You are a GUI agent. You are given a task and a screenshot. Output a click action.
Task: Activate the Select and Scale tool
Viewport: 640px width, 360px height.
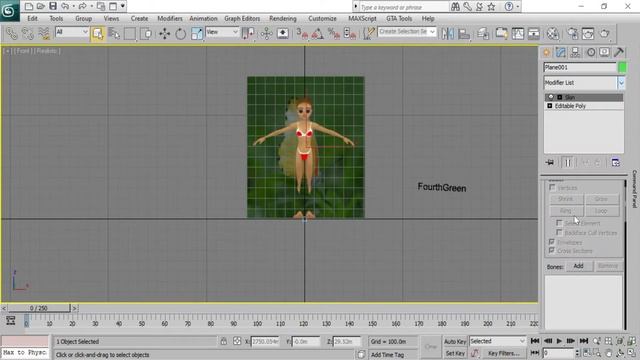pos(197,33)
